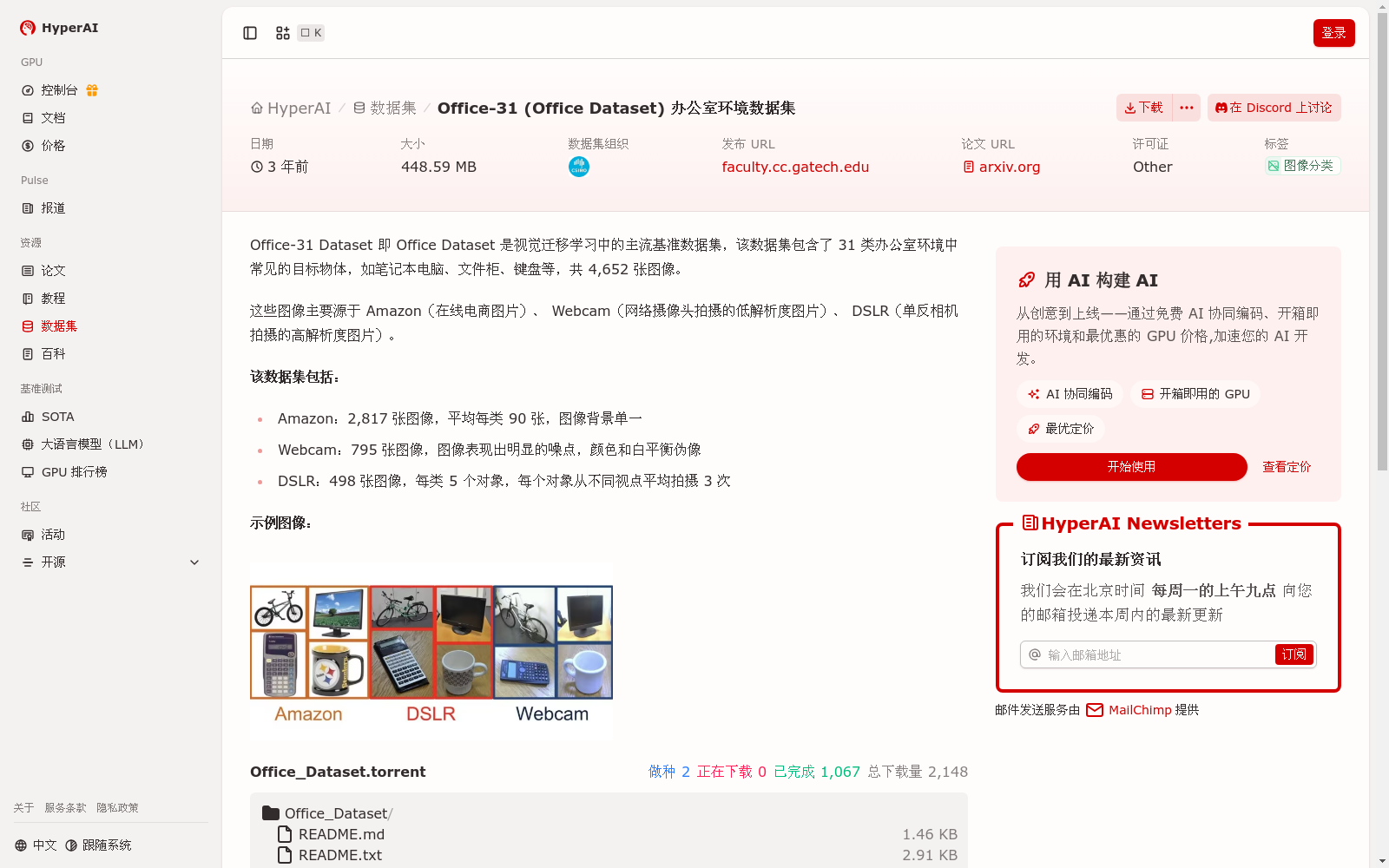Select README.txt file row
The image size is (1389, 868).
point(616,855)
